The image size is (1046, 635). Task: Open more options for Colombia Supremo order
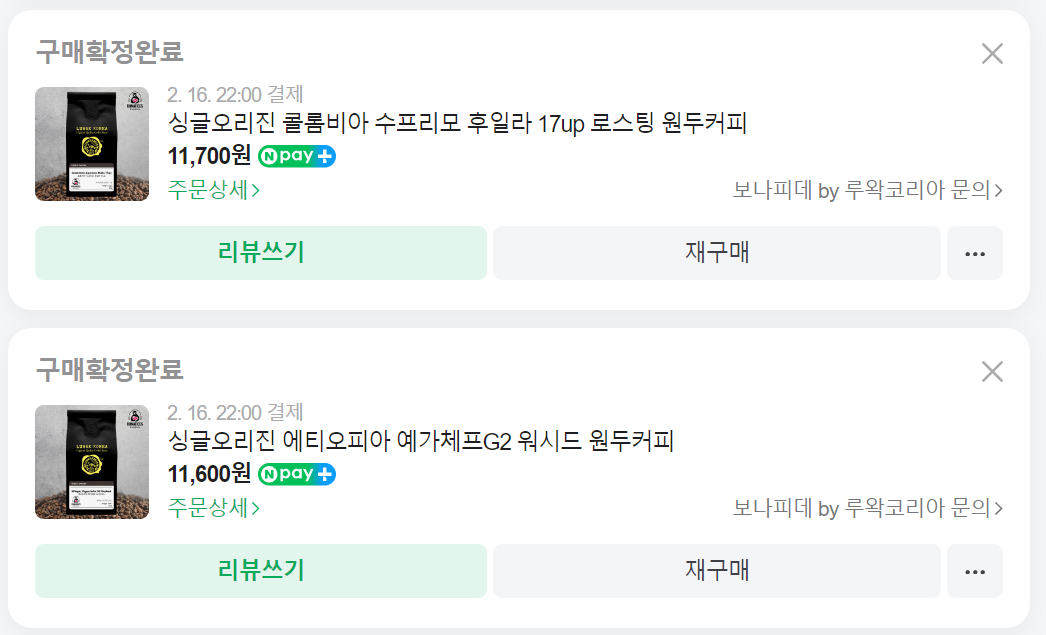click(x=975, y=253)
